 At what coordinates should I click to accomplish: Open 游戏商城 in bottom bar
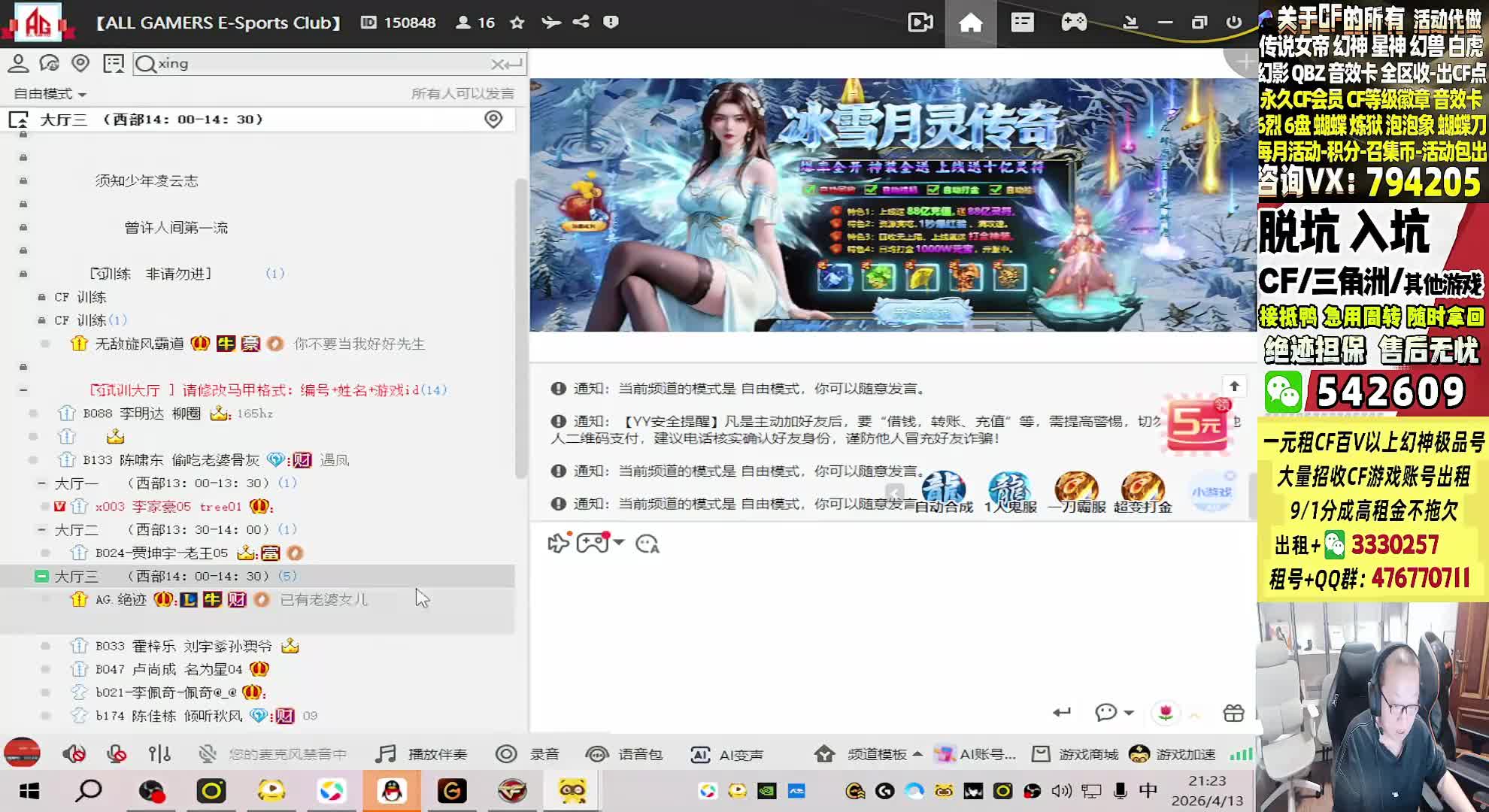tap(1075, 754)
